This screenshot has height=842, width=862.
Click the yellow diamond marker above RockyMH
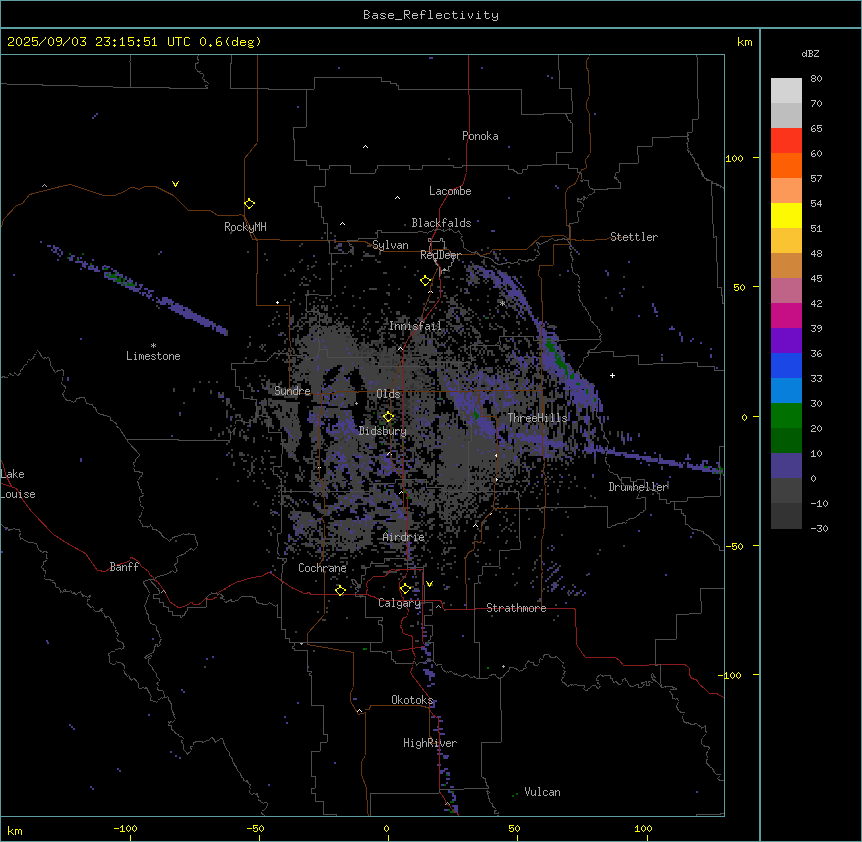250,204
